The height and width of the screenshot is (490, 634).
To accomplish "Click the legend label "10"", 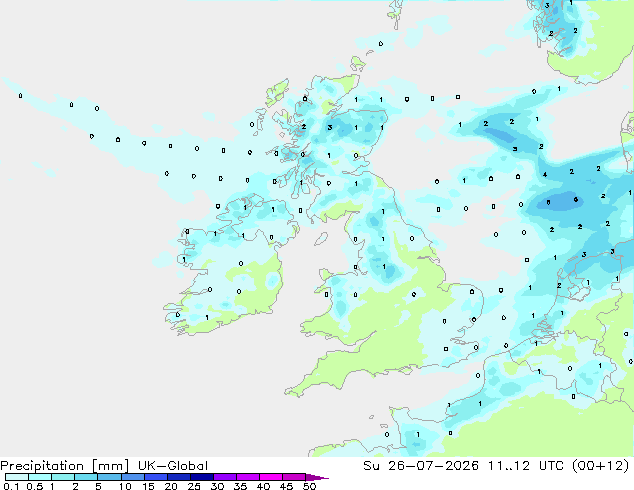I will tap(125, 486).
